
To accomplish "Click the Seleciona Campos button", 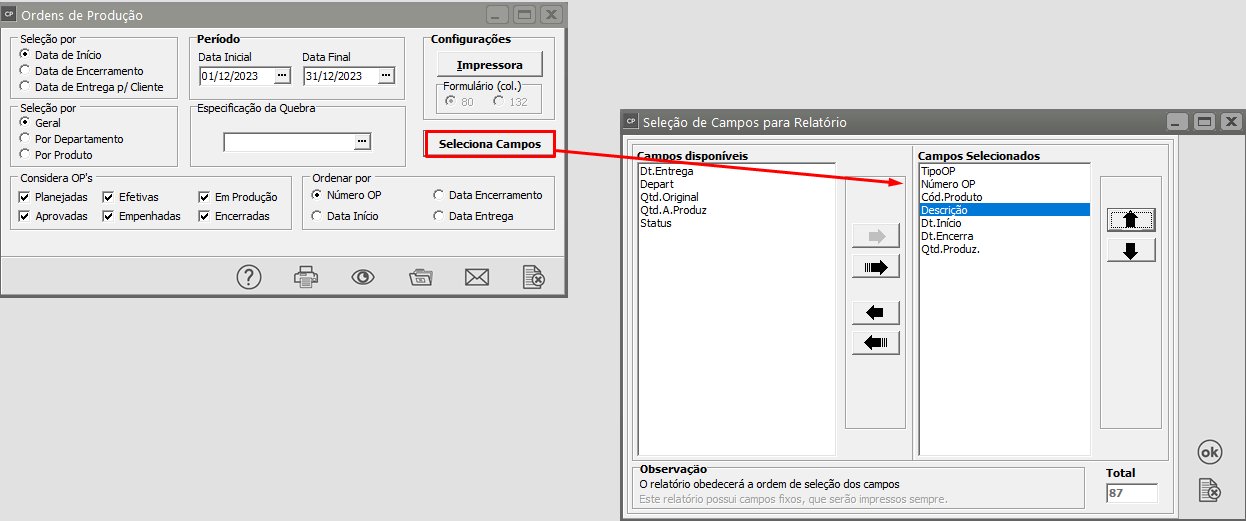I will 490,144.
